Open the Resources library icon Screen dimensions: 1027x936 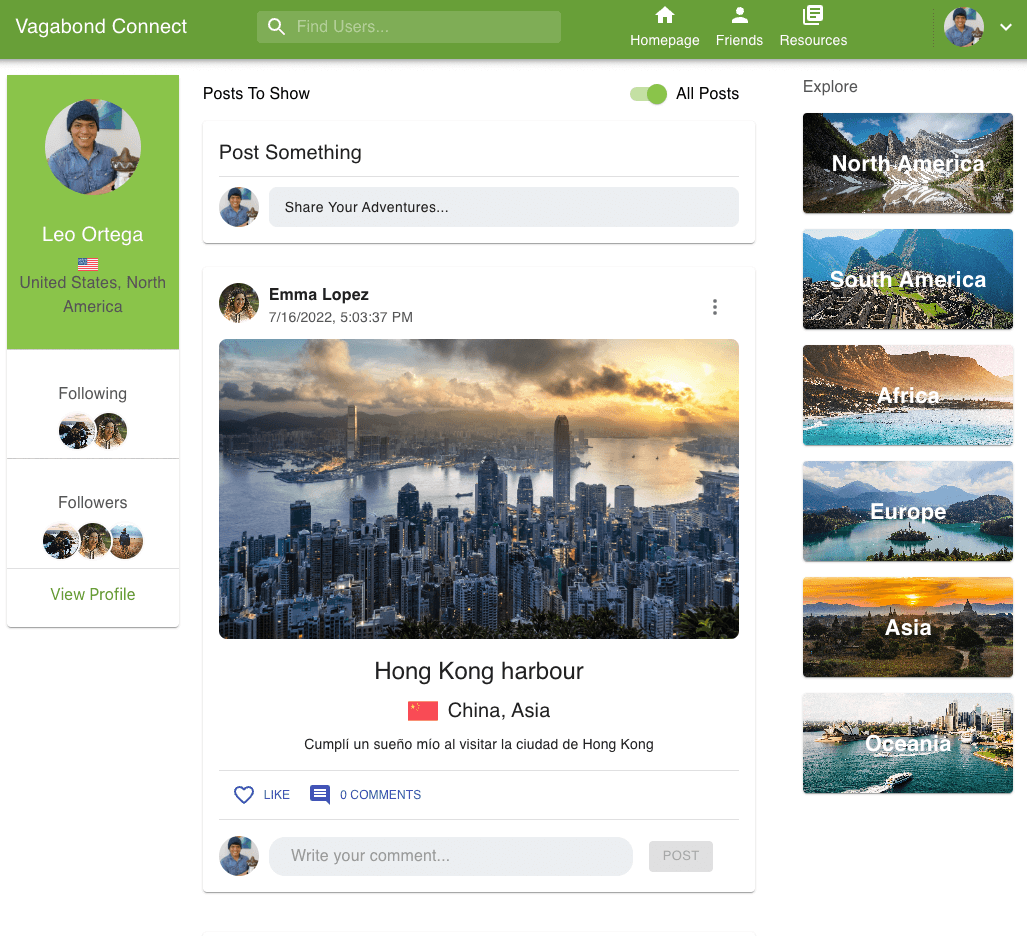813,15
